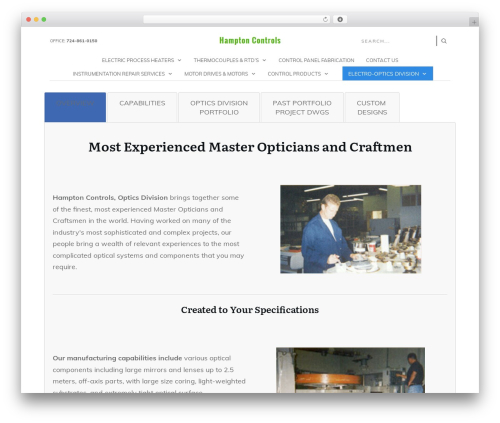Image resolution: width=500 pixels, height=423 pixels.
Task: Open the Optics Division Portfolio tab
Action: 219,107
